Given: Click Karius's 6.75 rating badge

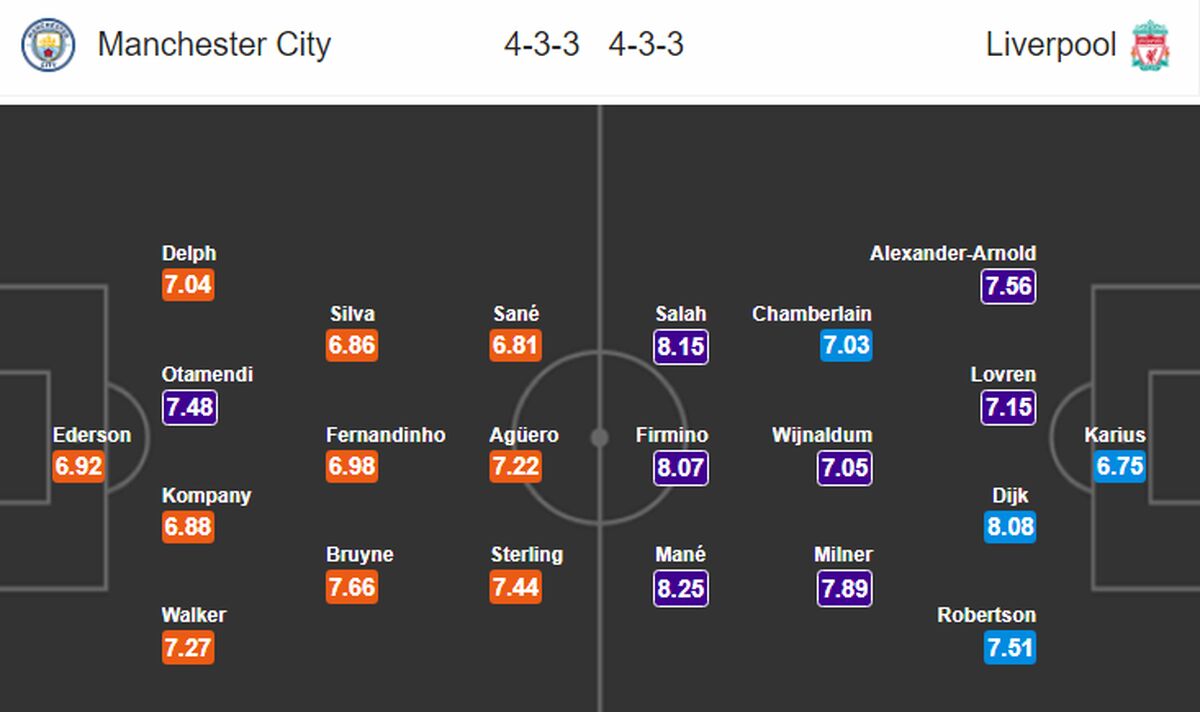Looking at the screenshot, I should tap(1119, 467).
